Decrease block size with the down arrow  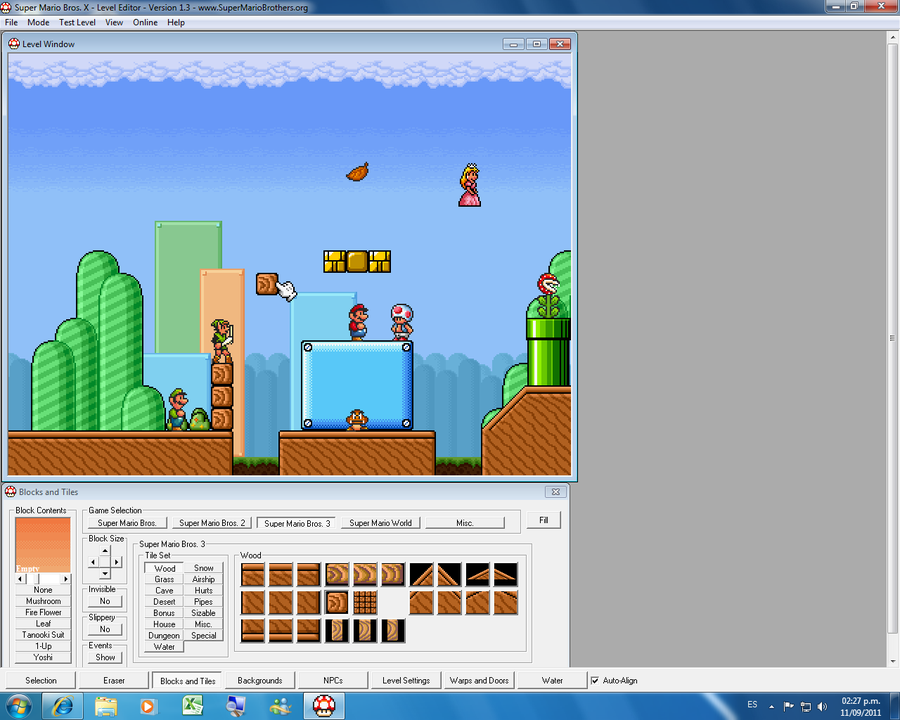(105, 574)
